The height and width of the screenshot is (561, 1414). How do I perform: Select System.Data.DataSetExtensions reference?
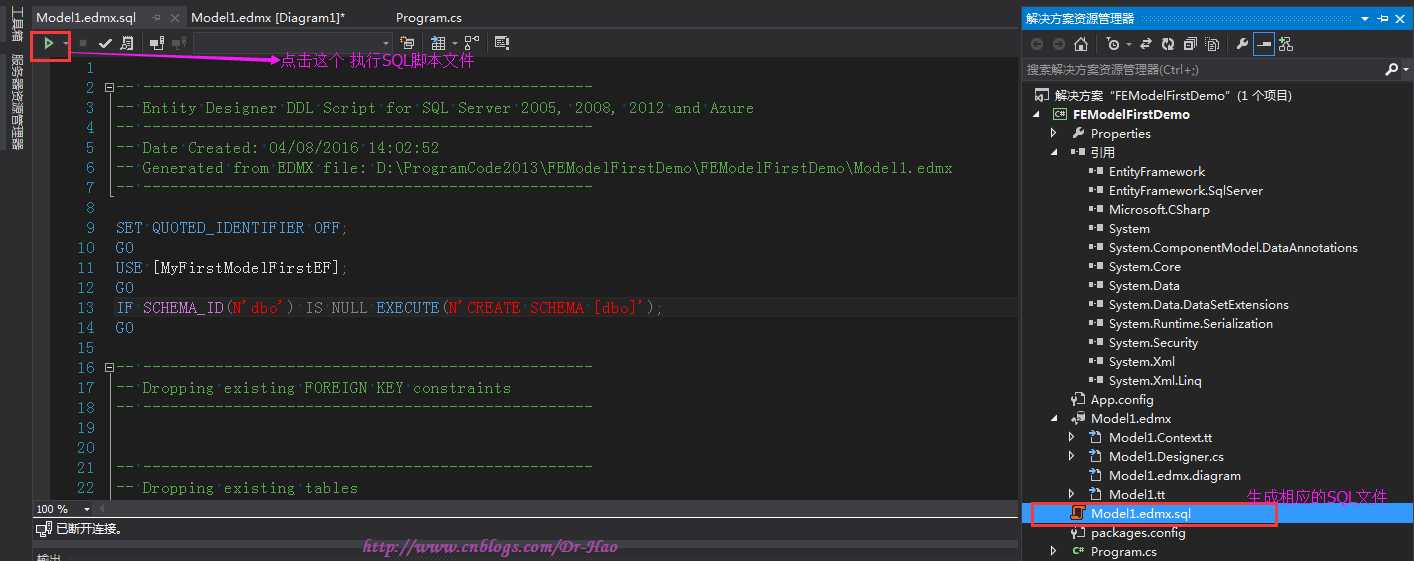(1198, 304)
